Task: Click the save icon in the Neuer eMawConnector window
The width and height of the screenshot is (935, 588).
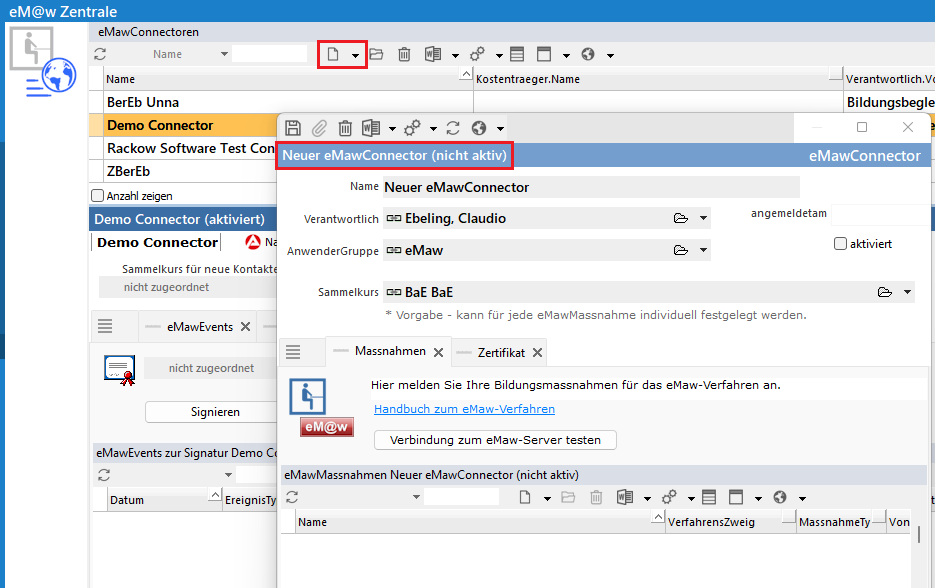Action: (x=293, y=128)
